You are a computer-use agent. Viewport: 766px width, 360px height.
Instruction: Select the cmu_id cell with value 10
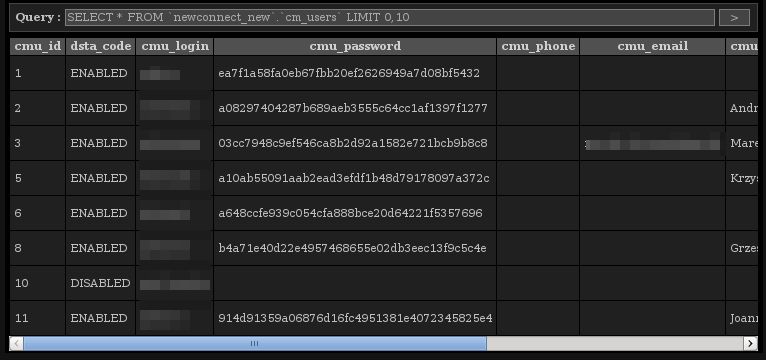click(x=38, y=283)
